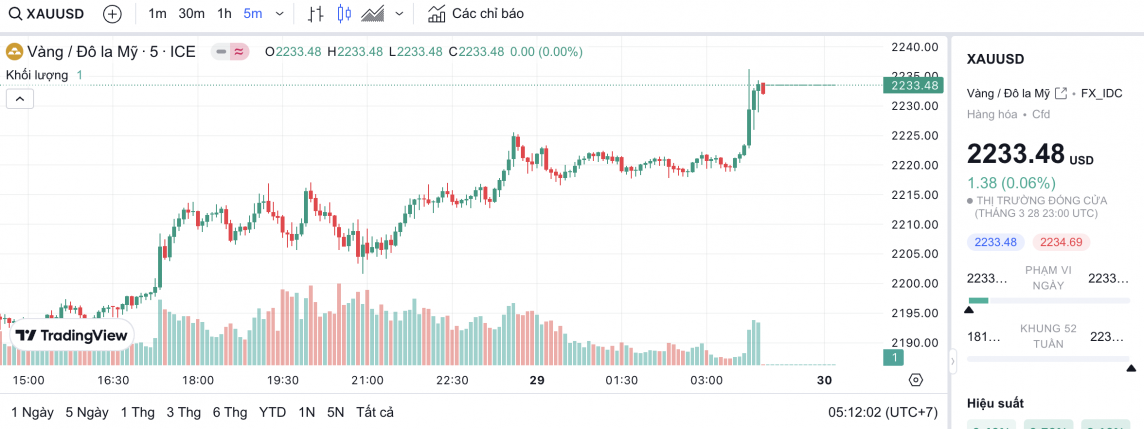Click the XAUUSD symbol search magnifier icon

tap(15, 14)
